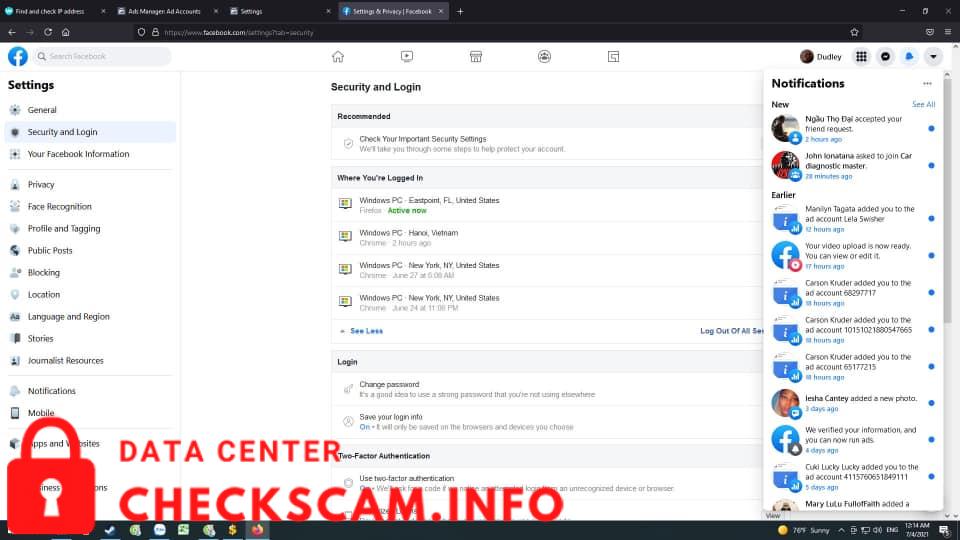Open Privacy settings
The width and height of the screenshot is (960, 540).
[90, 184]
